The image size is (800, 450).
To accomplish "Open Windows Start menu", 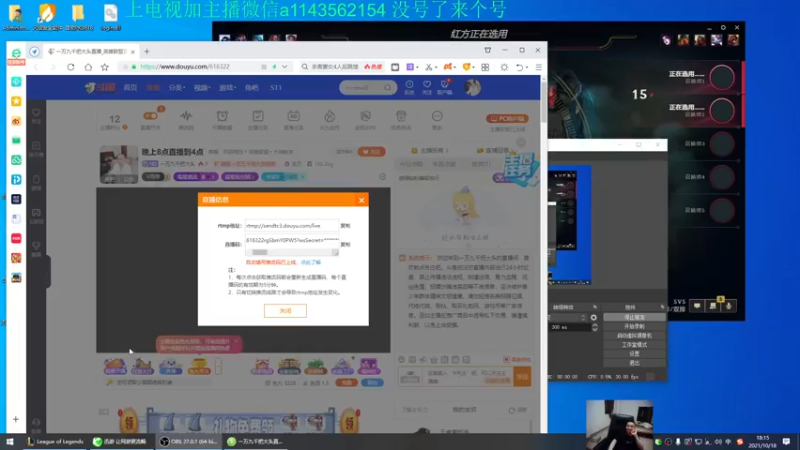I will pyautogui.click(x=10, y=442).
